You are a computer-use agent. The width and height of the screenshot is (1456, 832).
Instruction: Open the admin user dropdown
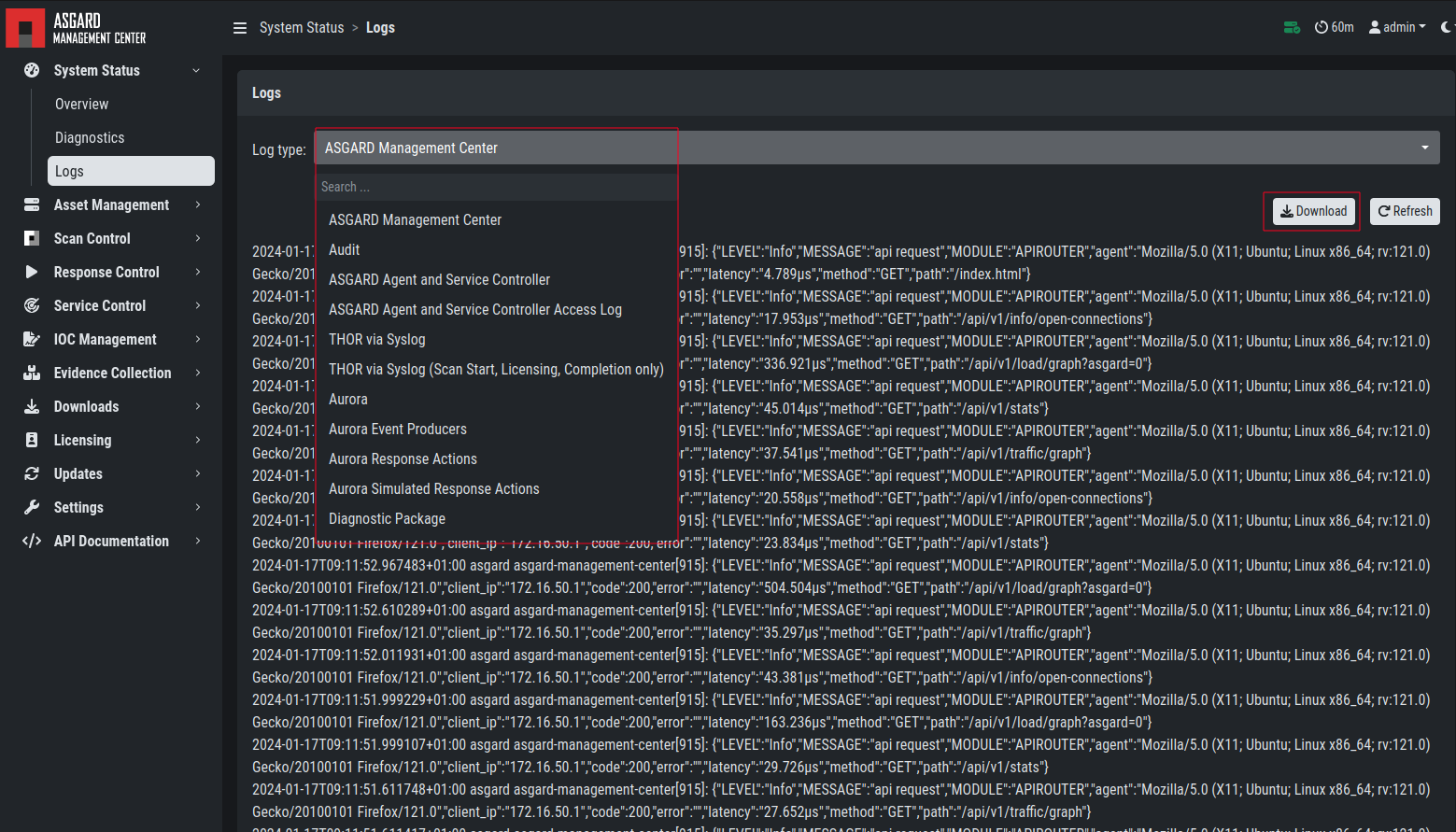pyautogui.click(x=1398, y=27)
